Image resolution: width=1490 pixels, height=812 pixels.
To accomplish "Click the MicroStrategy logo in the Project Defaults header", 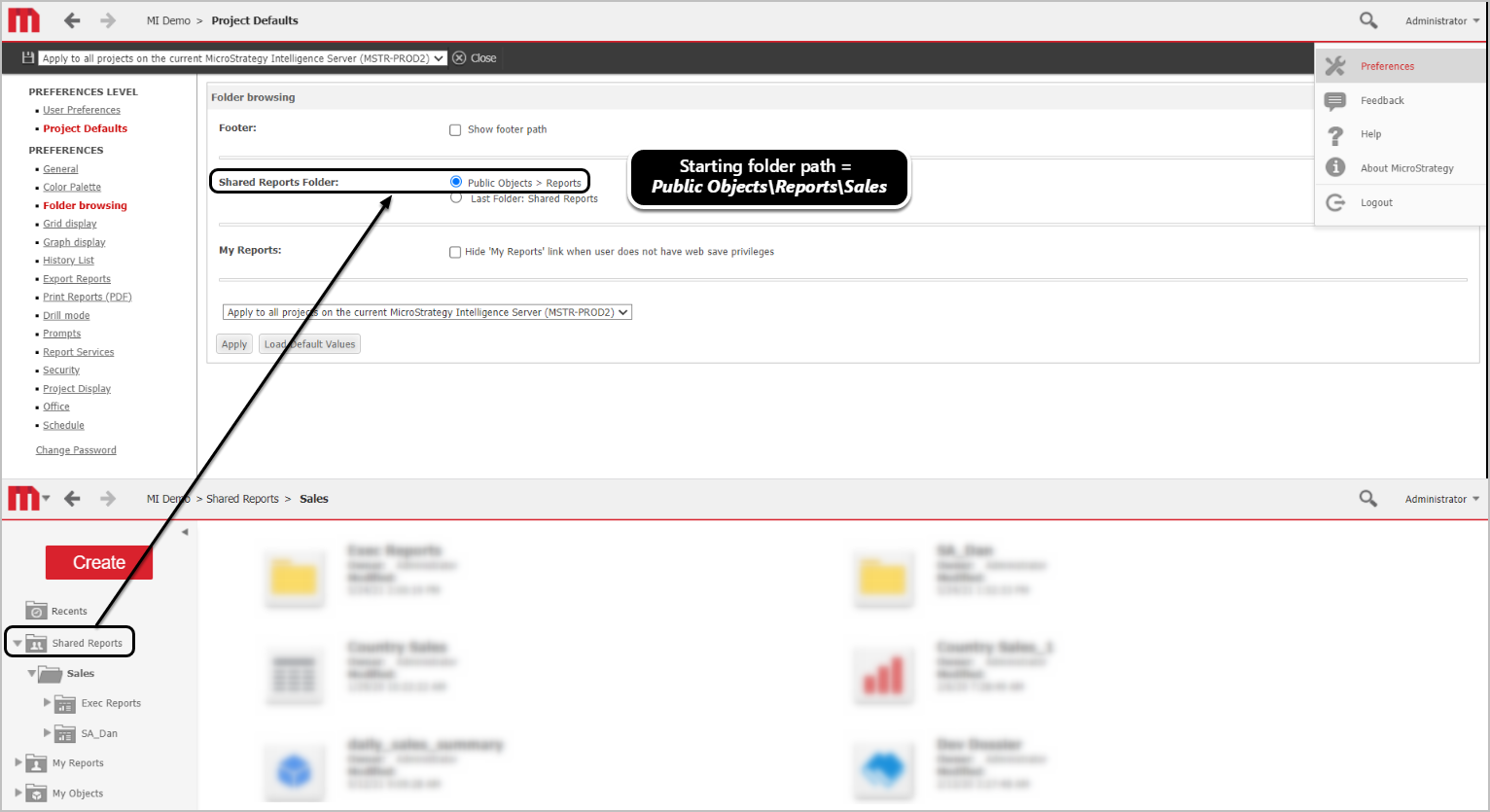I will click(24, 20).
